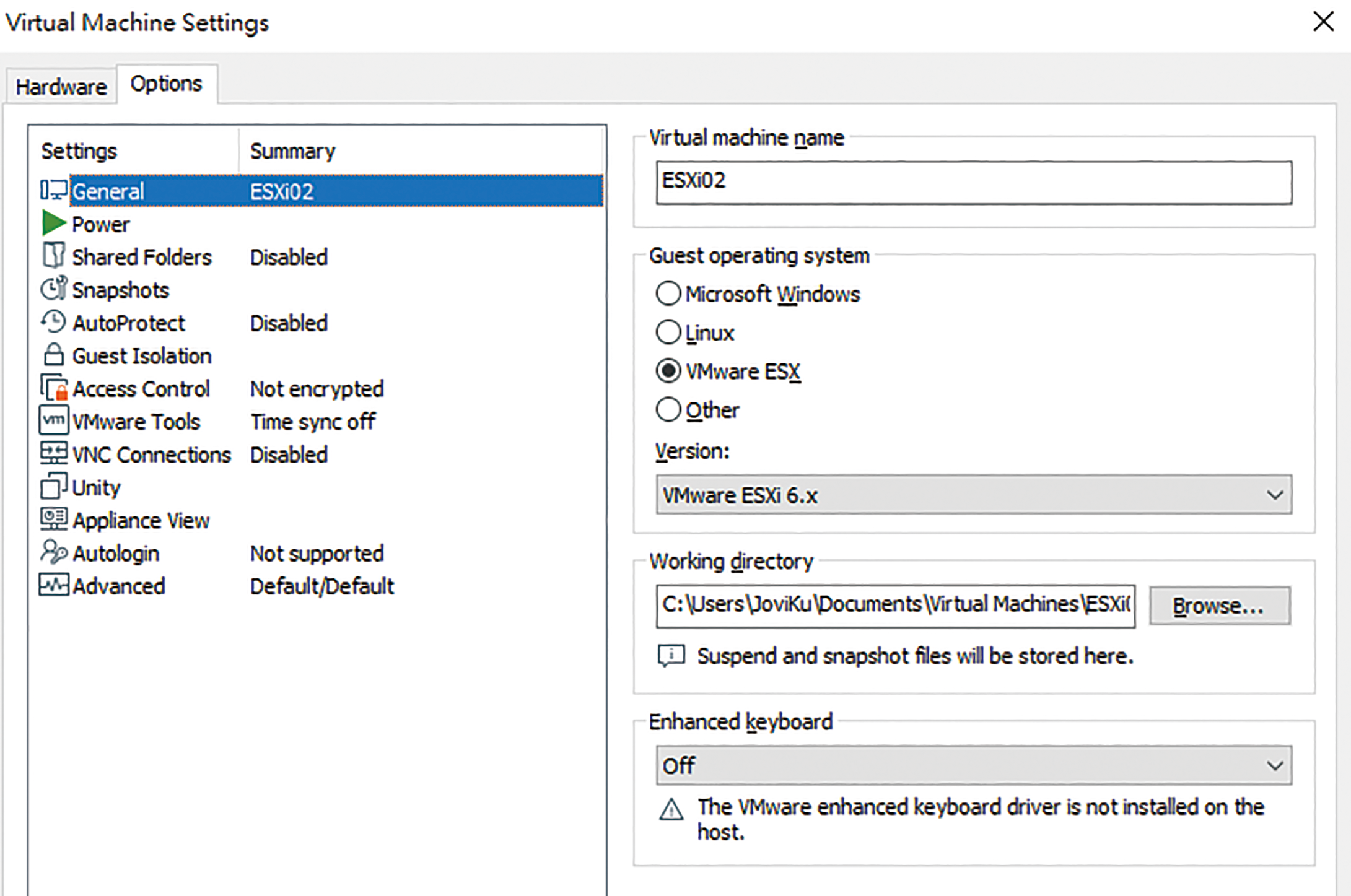The height and width of the screenshot is (896, 1351).
Task: Click the Autologin user-key icon
Action: (54, 552)
